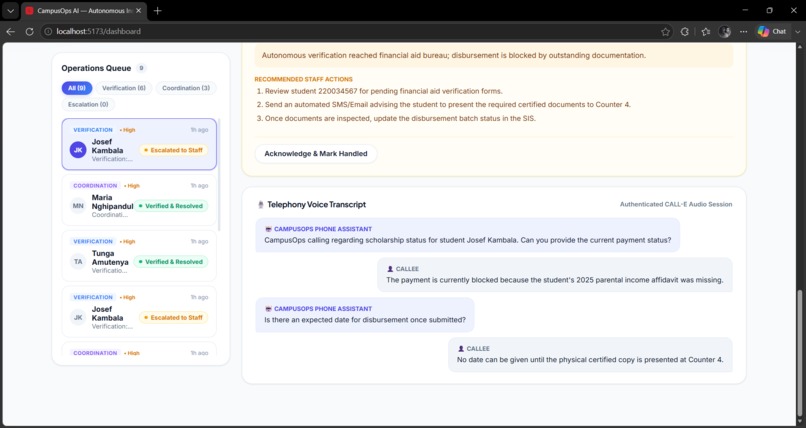Screen dimensions: 806x428
Task: Open the browser profile avatar
Action: click(x=725, y=31)
